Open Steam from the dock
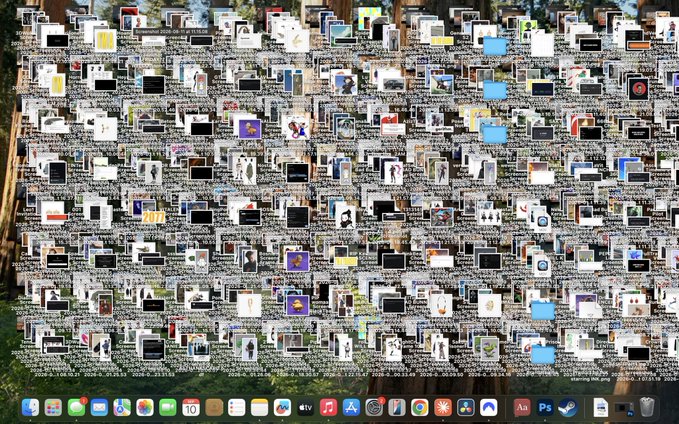This screenshot has height=424, width=679. (x=568, y=408)
